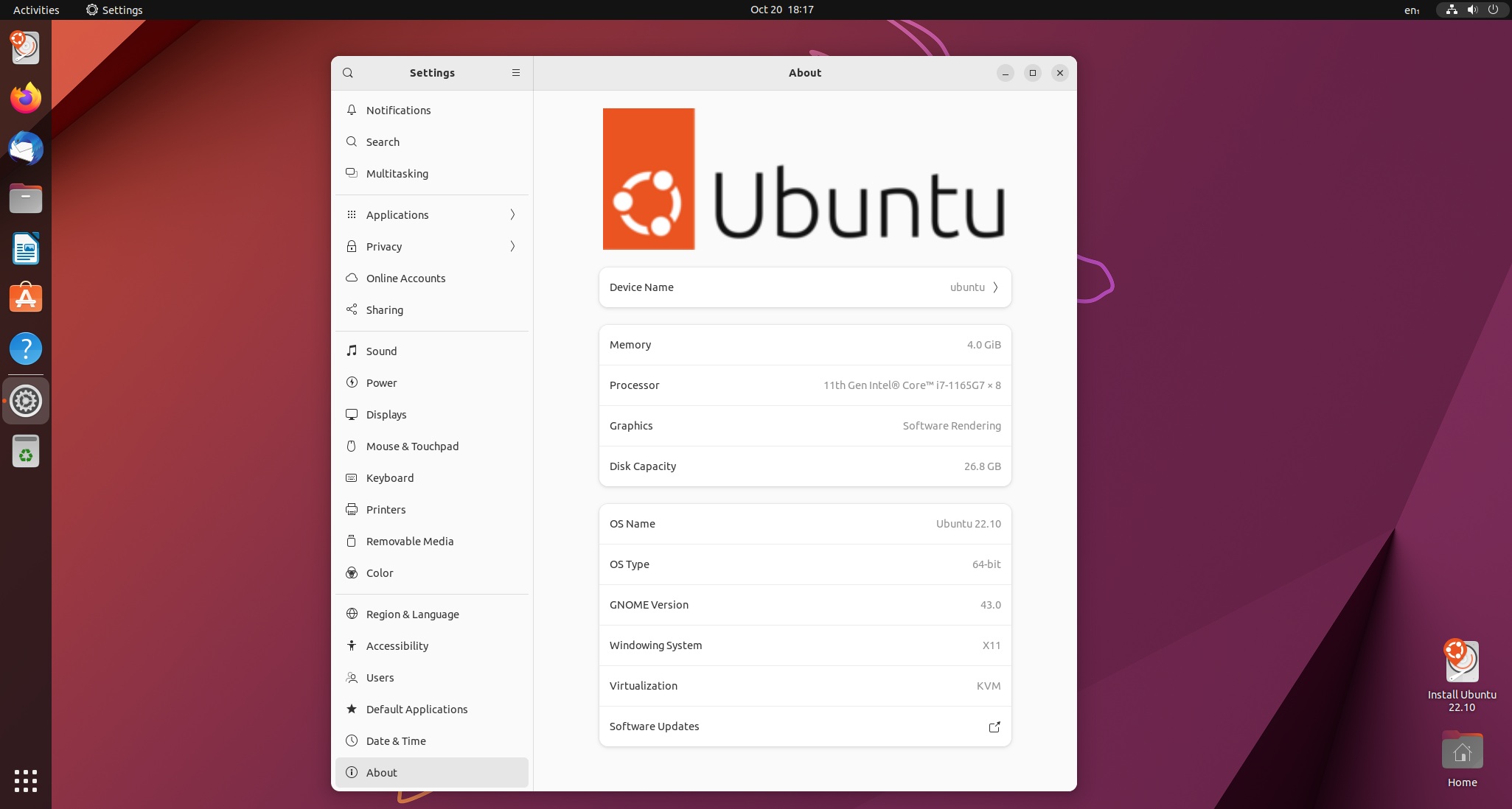1512x809 pixels.
Task: Open Removable Media settings
Action: tap(352, 541)
